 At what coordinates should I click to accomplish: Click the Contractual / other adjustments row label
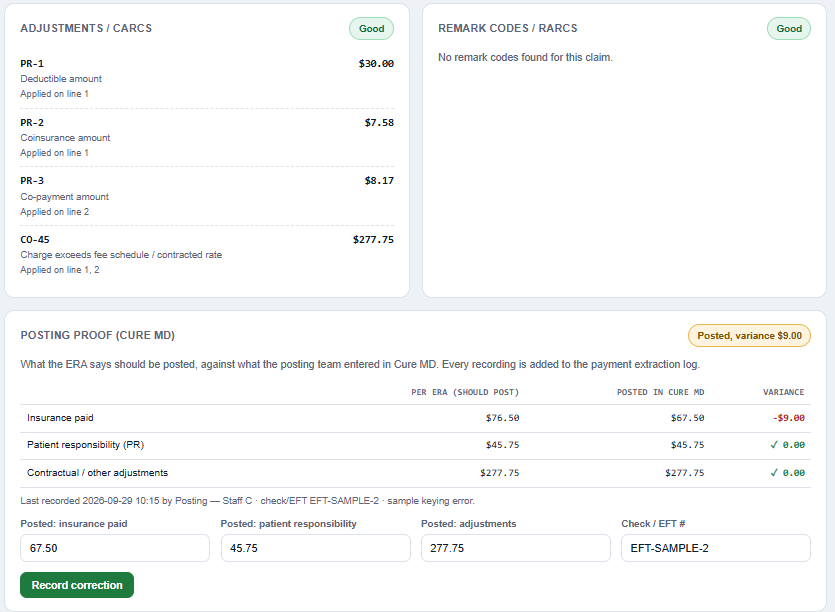(x=97, y=472)
